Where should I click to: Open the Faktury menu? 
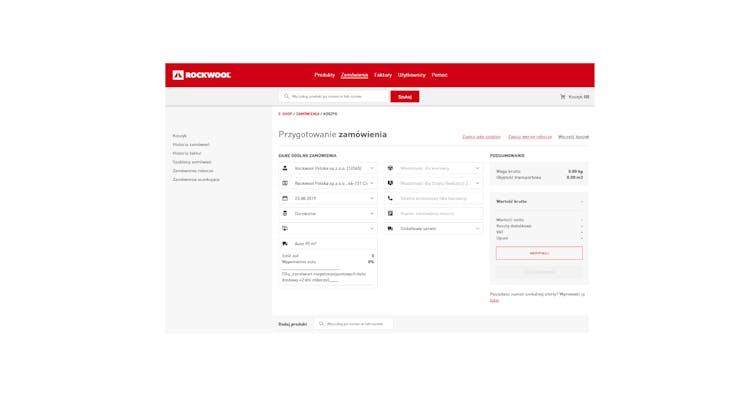tap(383, 75)
